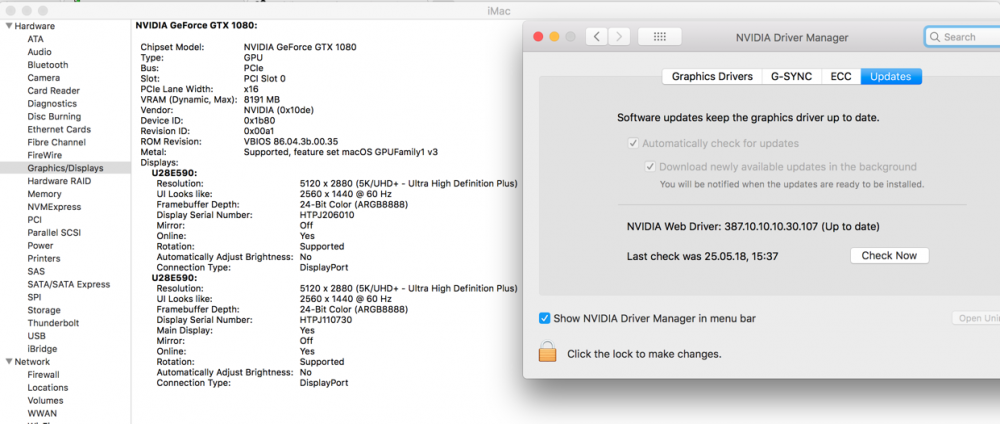Select PCI in the sidebar
The image size is (1000, 424).
[x=34, y=220]
